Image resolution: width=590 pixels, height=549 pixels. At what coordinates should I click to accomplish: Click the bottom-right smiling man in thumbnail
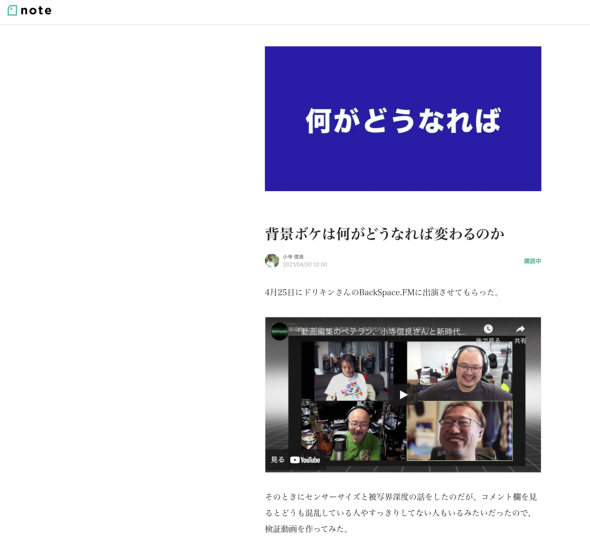[x=459, y=431]
